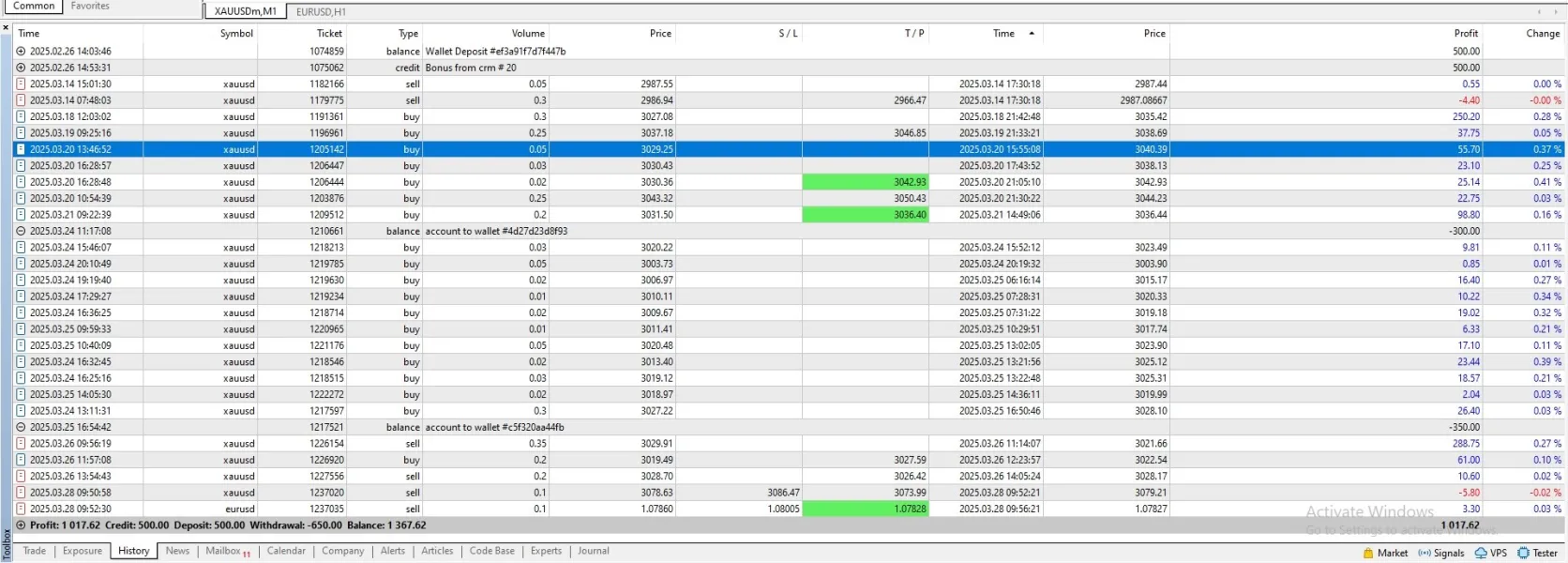Select the Favorites tab
The width and height of the screenshot is (1568, 563).
[x=90, y=7]
